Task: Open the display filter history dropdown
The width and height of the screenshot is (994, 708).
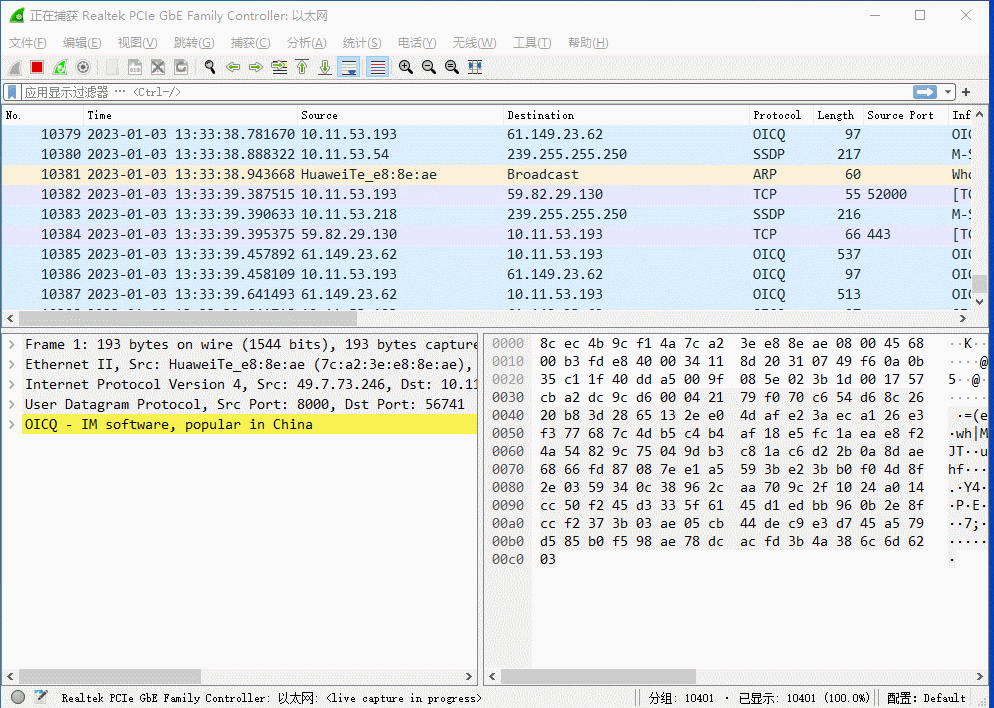Action: (948, 92)
